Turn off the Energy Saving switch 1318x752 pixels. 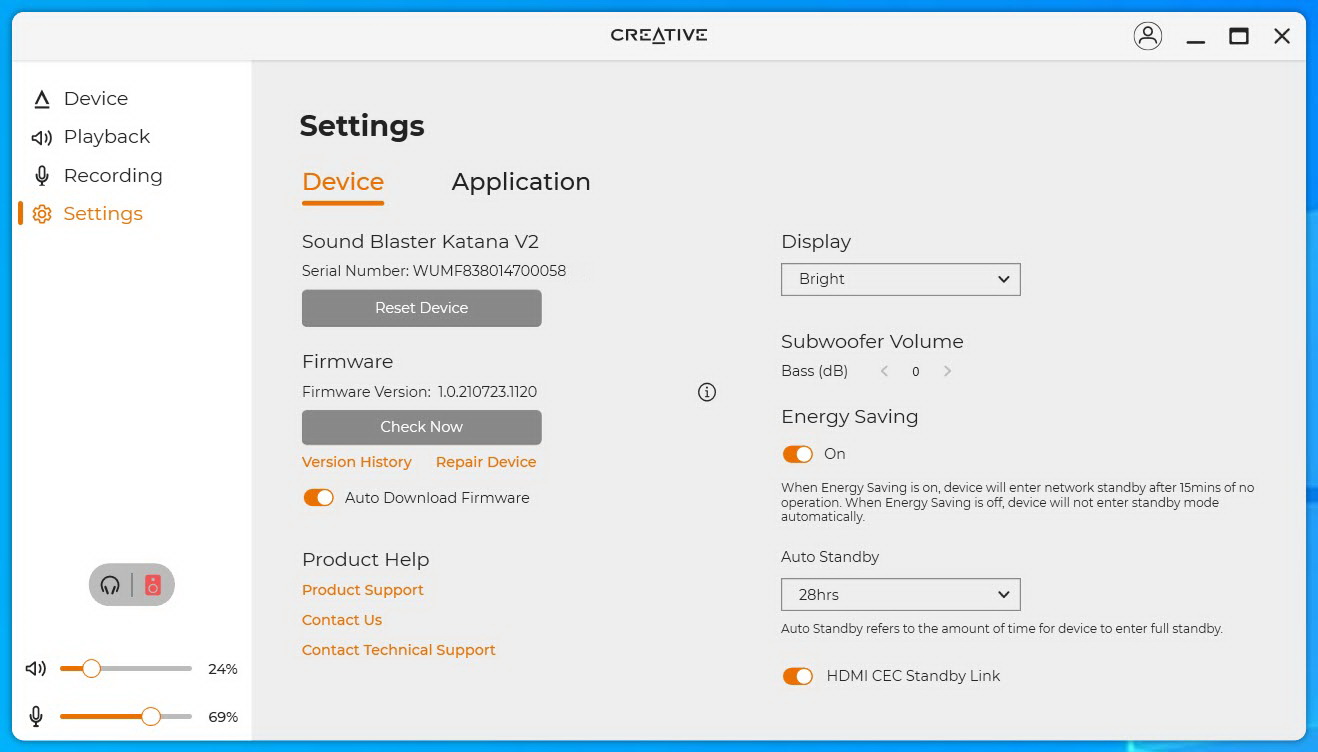pos(798,454)
